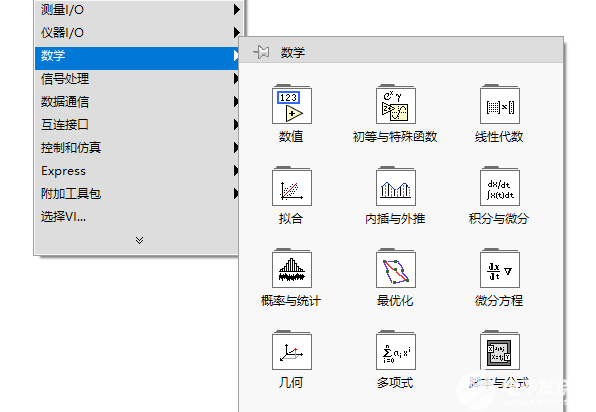This screenshot has height=412, width=596.
Task: Open the 几何 geometry palette icon
Action: (x=292, y=350)
